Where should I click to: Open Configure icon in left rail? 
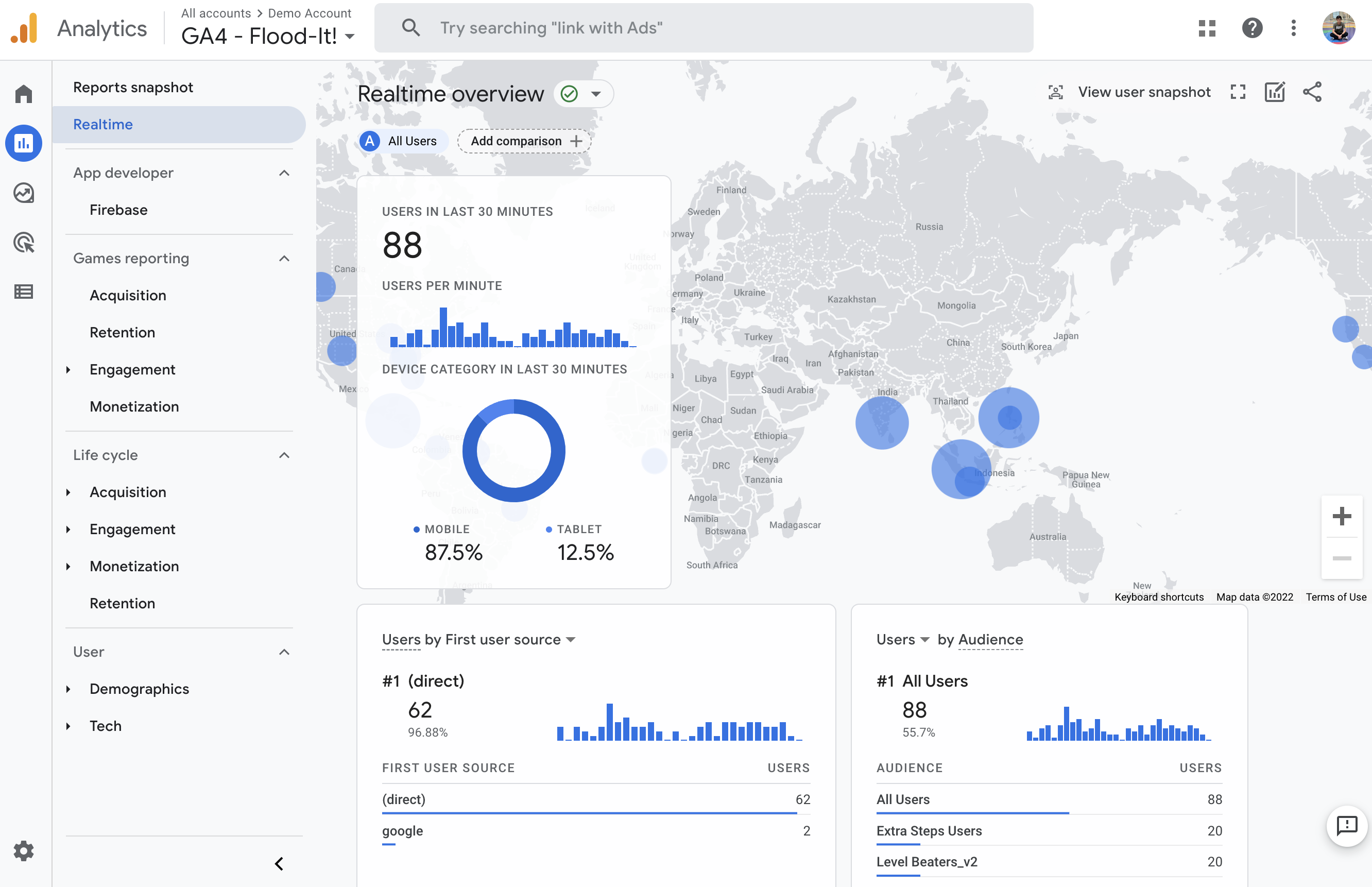coord(24,292)
